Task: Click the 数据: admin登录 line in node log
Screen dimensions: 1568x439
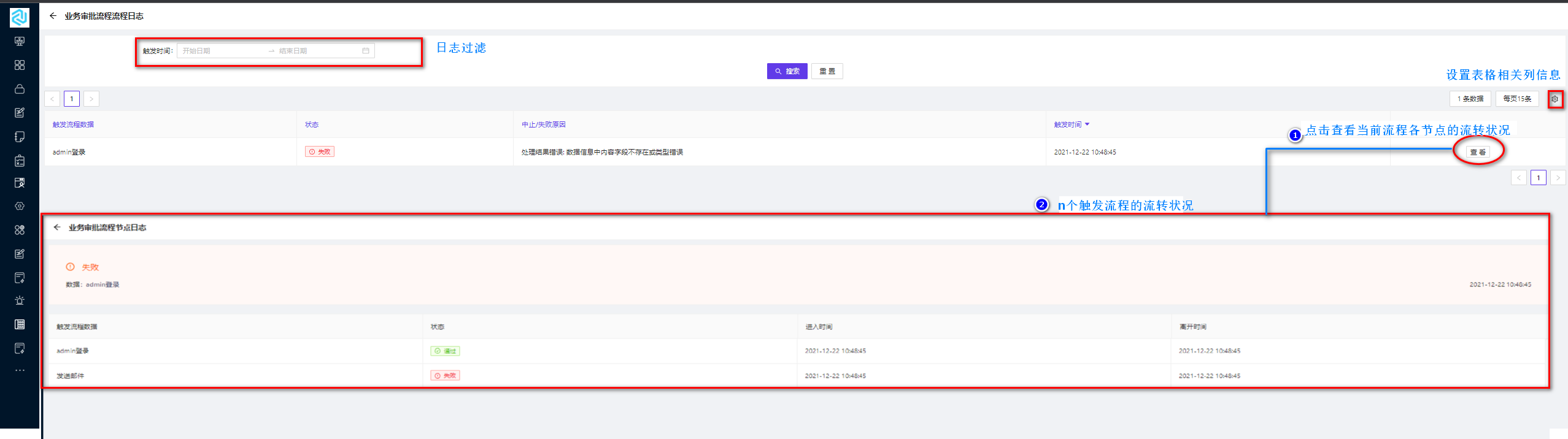Action: (93, 284)
